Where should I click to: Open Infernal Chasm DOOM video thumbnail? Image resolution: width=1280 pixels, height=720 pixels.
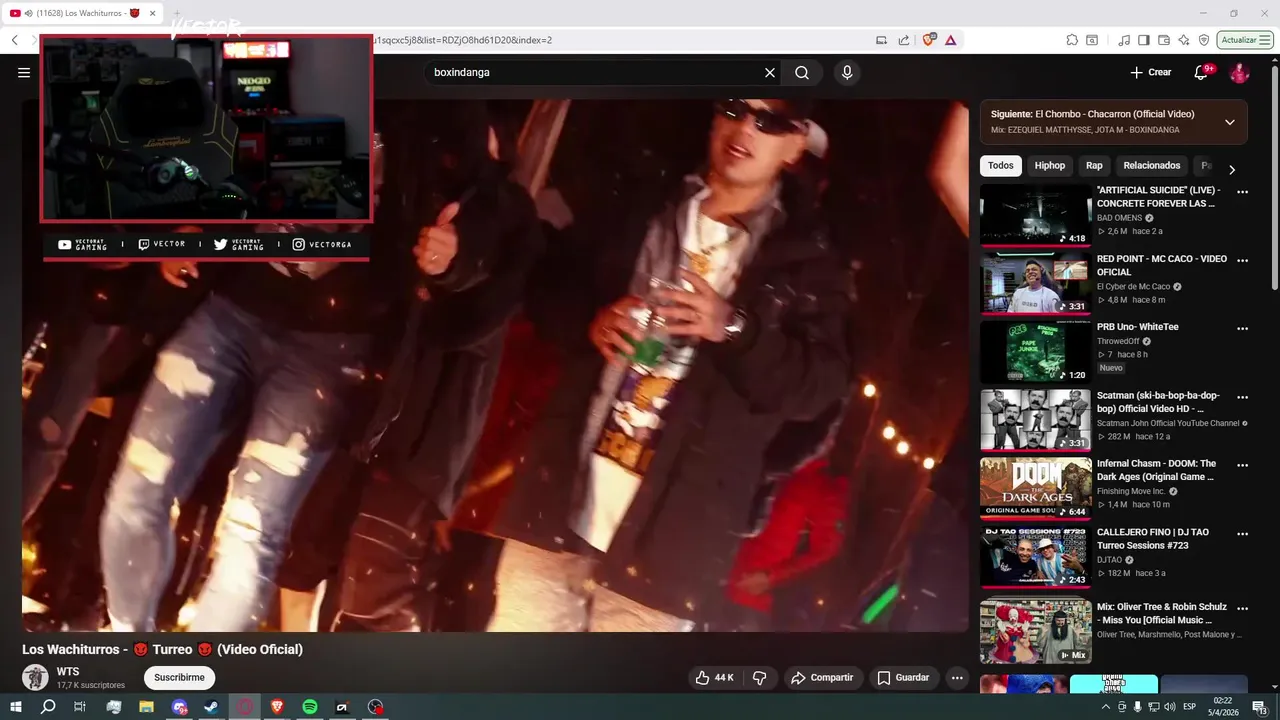[x=1036, y=488]
